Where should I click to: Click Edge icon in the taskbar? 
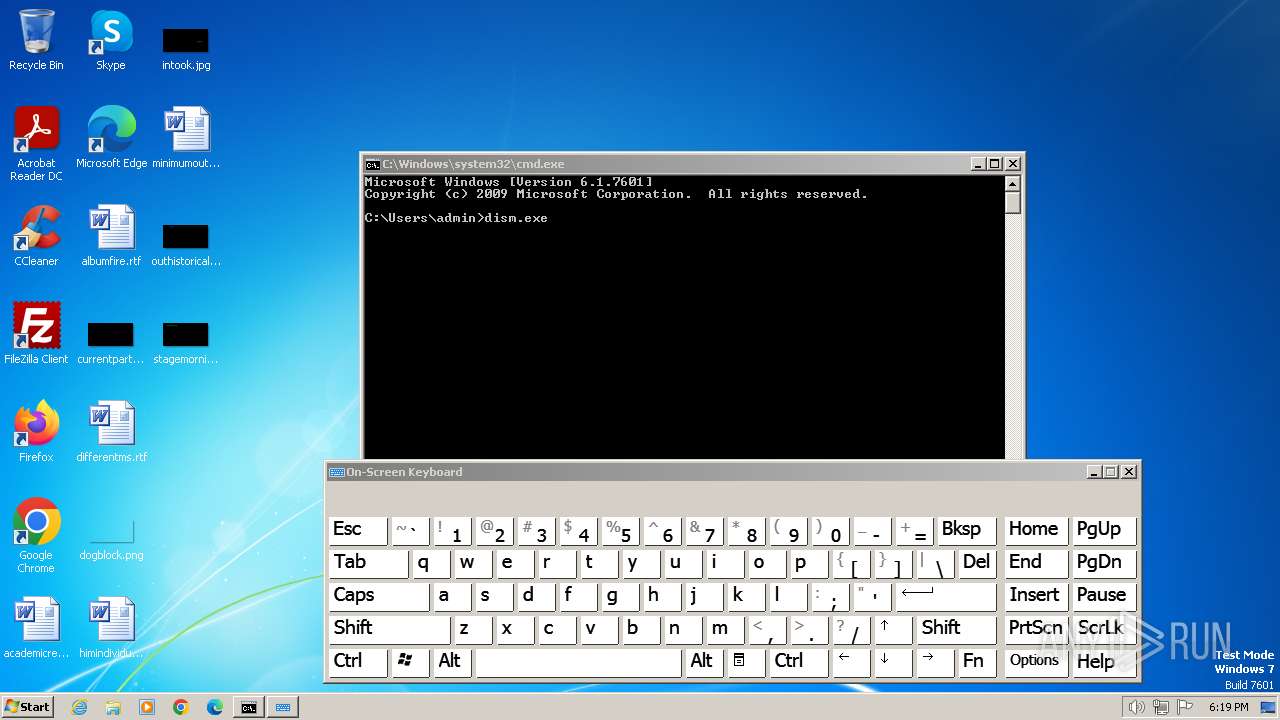pyautogui.click(x=215, y=707)
